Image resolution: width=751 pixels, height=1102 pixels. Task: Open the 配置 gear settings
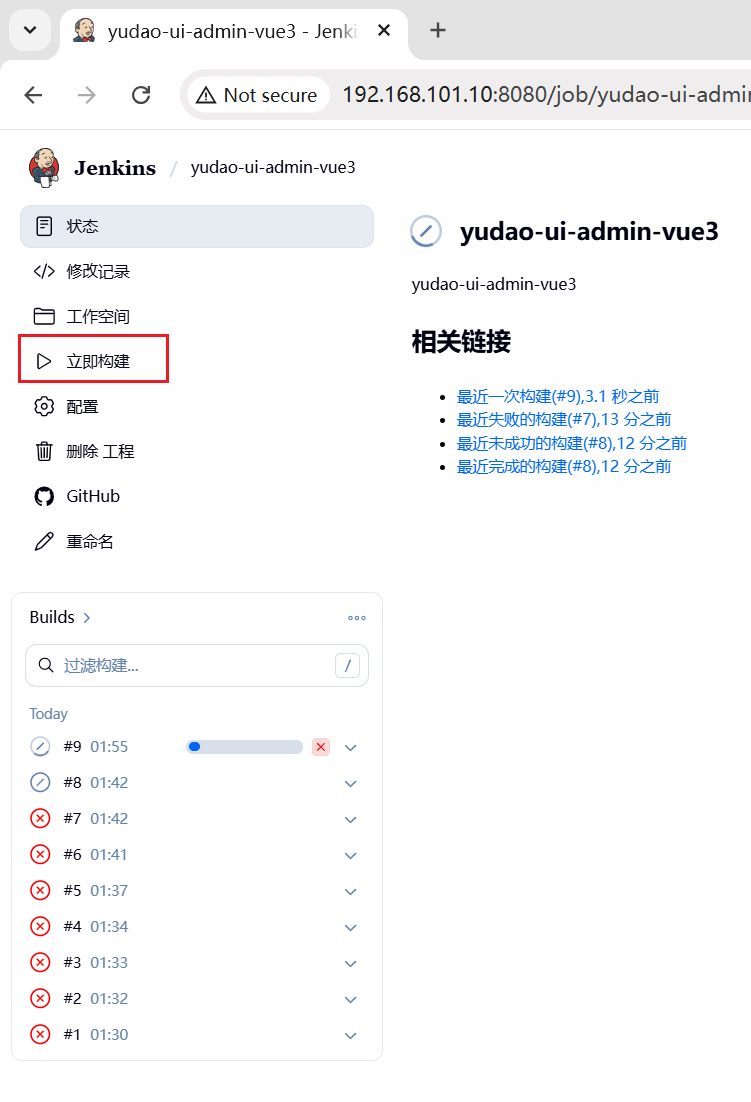67,406
